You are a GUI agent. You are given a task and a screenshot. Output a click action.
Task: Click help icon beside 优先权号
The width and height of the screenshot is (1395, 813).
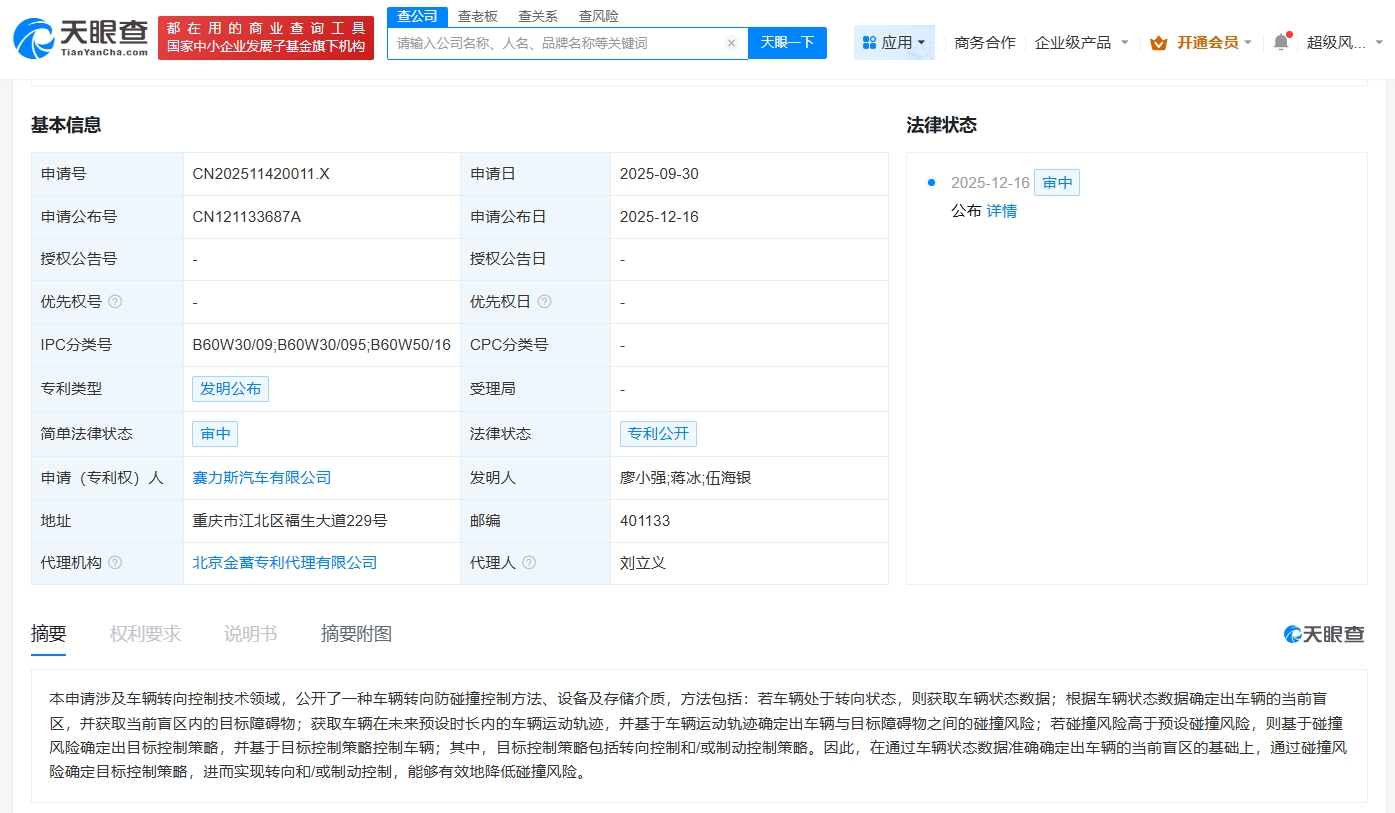click(115, 302)
